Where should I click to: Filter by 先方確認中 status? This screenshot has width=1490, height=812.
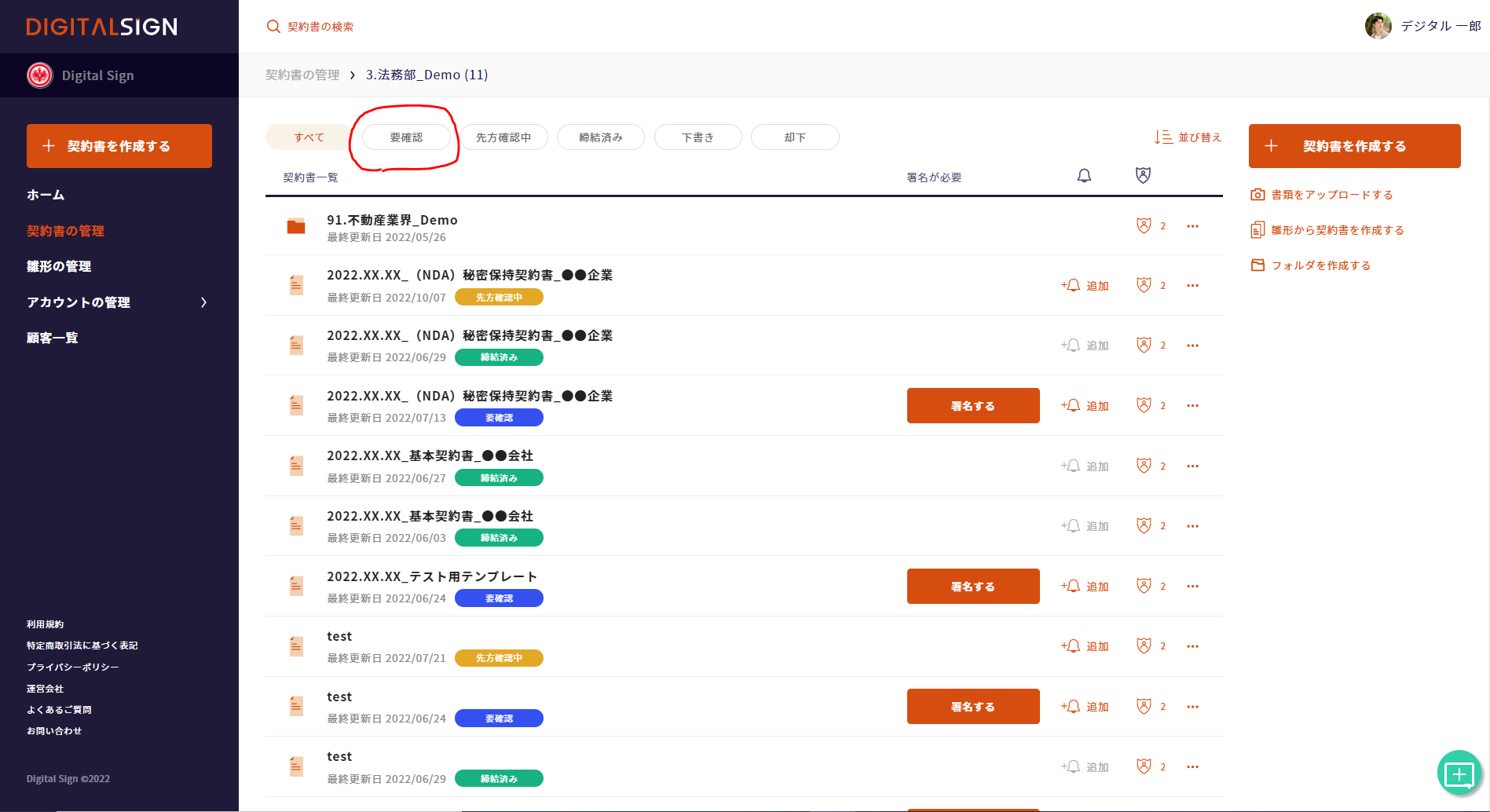503,137
